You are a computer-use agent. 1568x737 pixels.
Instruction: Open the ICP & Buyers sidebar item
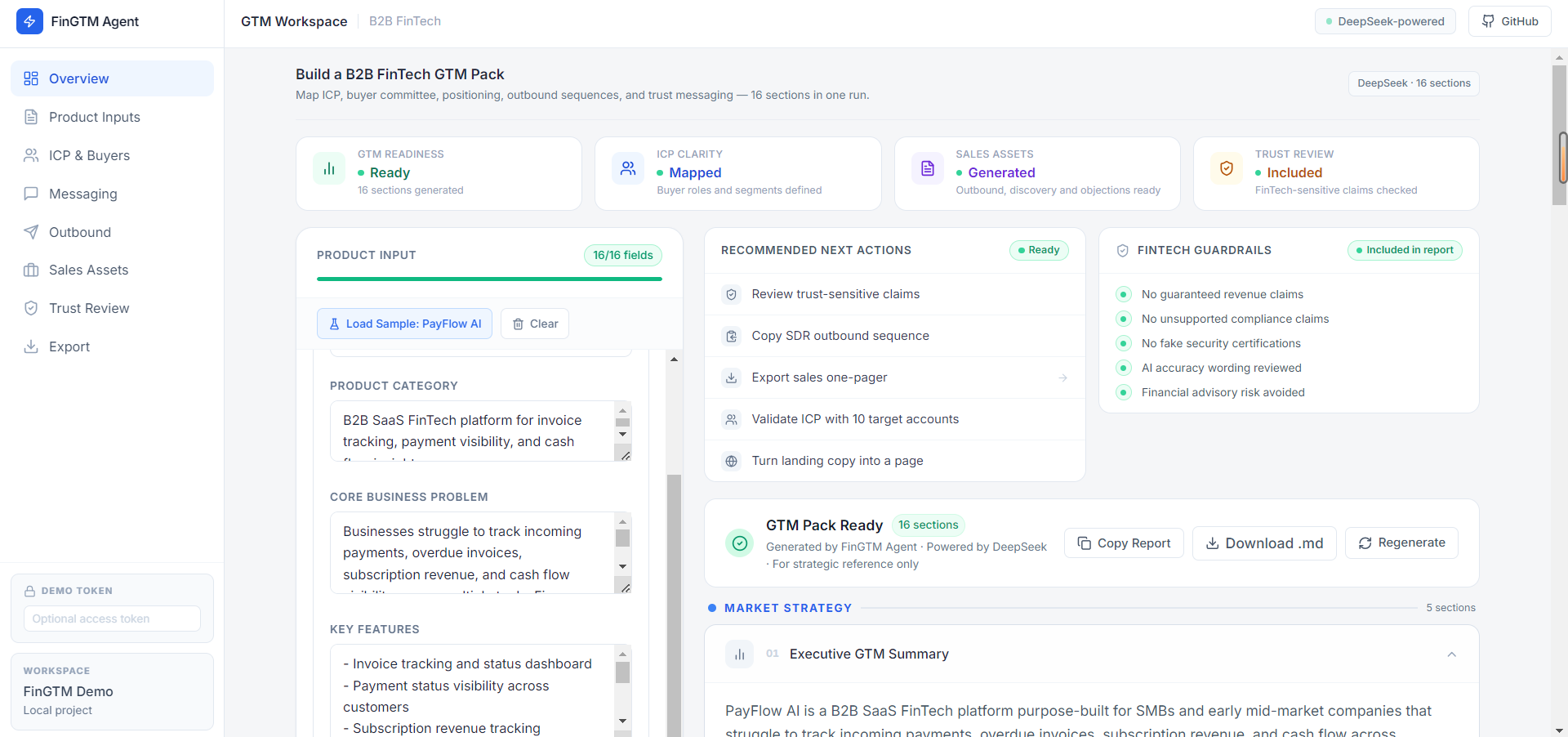[112, 155]
